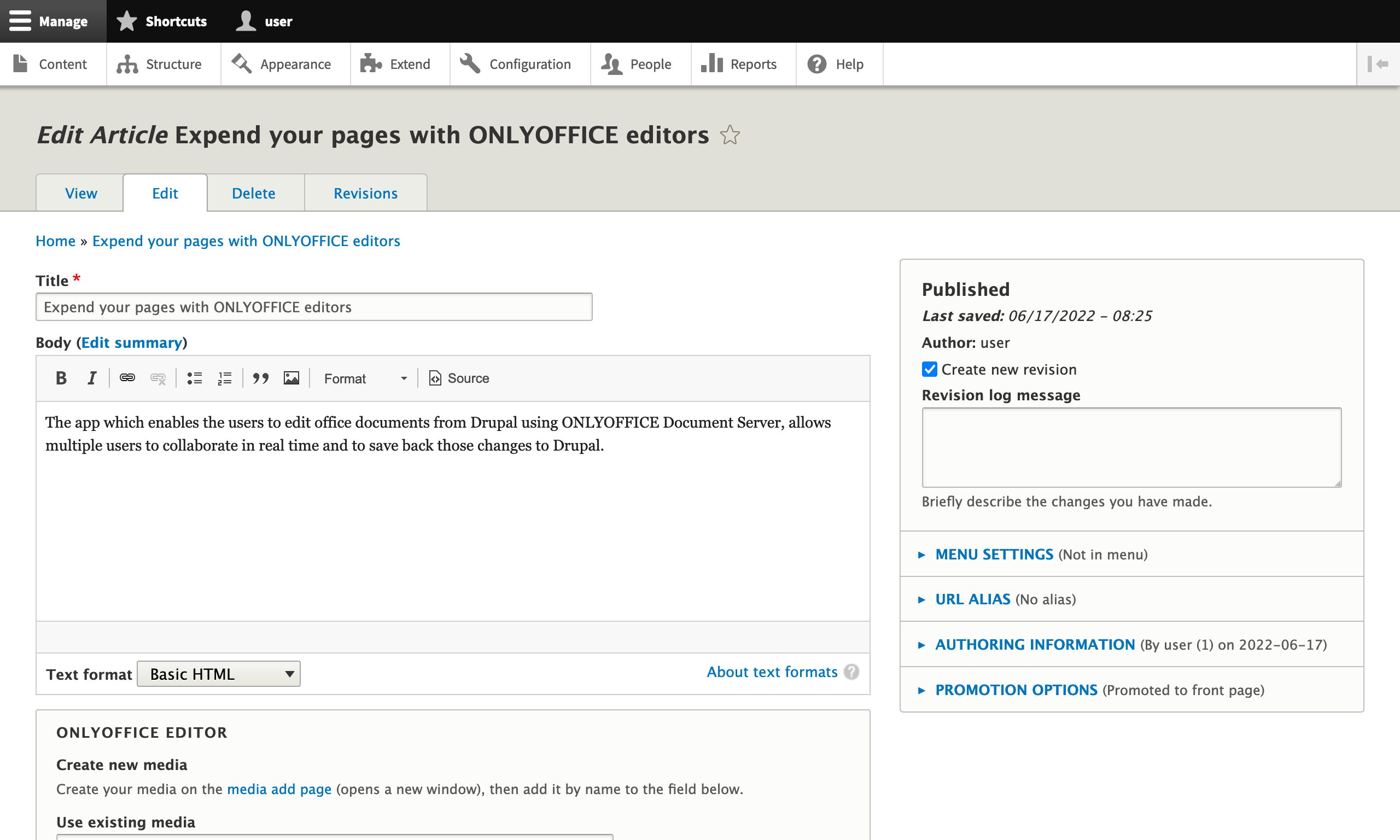Switch to Source view in the editor

pyautogui.click(x=458, y=378)
